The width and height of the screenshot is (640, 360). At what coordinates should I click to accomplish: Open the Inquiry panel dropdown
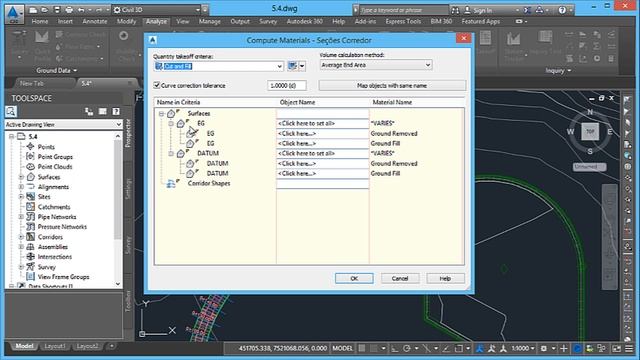tap(558, 71)
